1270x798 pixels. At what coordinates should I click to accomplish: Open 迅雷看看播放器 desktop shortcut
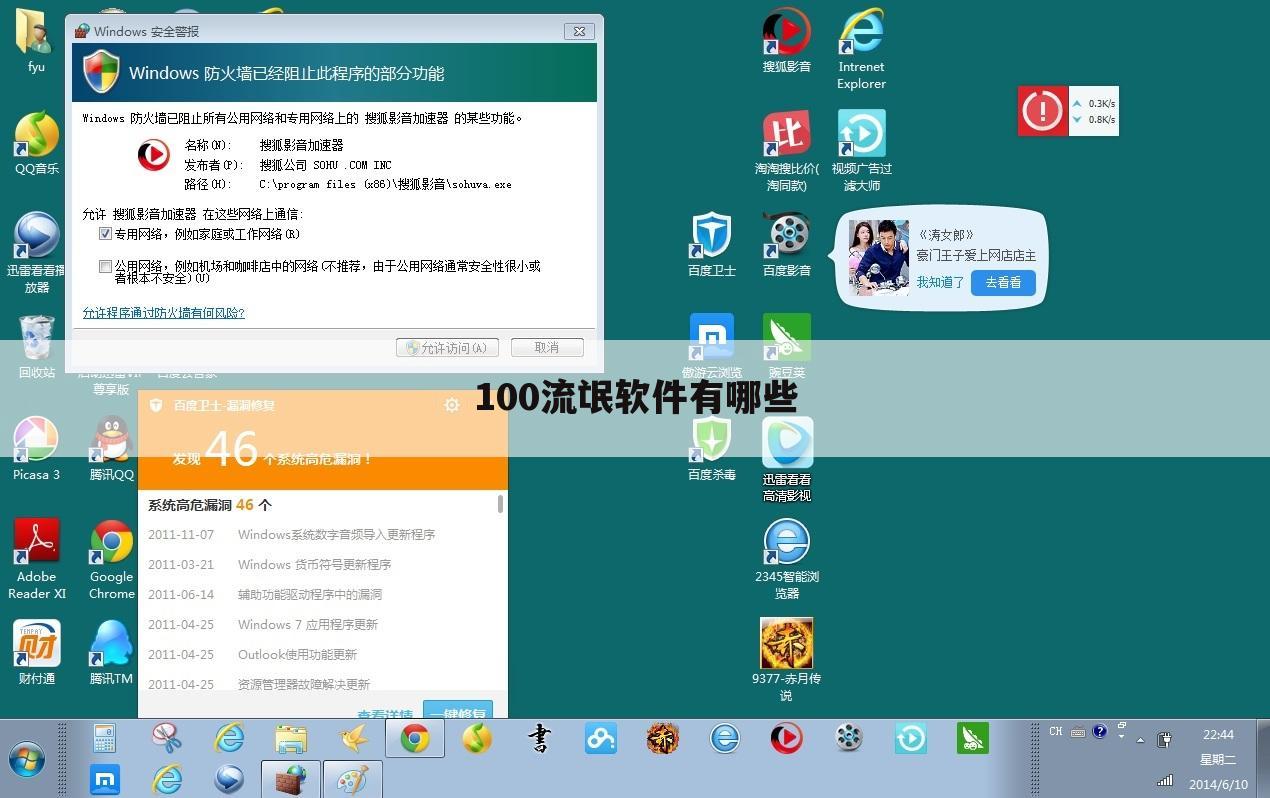36,252
